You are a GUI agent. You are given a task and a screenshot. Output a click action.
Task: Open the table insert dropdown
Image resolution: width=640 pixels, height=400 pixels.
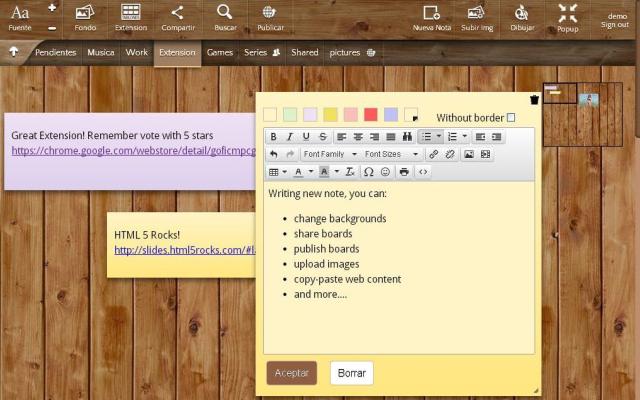click(x=278, y=172)
